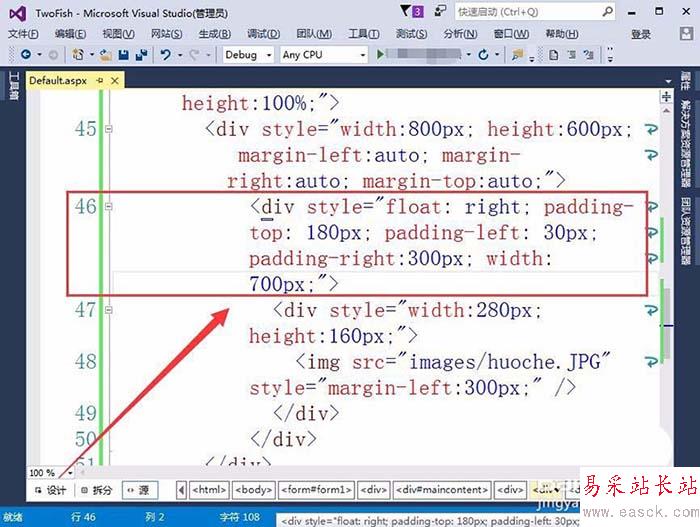Image resolution: width=700 pixels, height=527 pixels.
Task: Open the browser selection dropdown arrow
Action: tap(468, 54)
